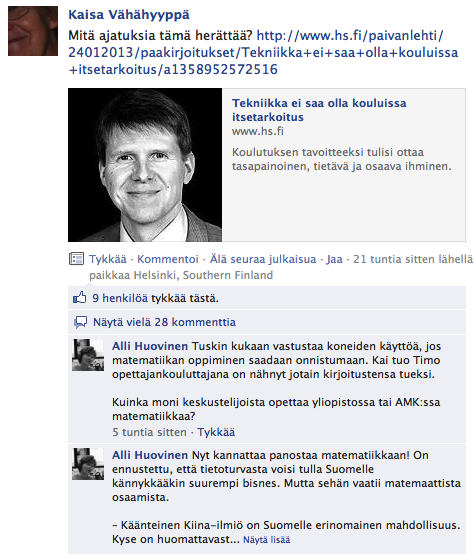
Task: Open the hs.fi URL in the post text
Action: [263, 52]
